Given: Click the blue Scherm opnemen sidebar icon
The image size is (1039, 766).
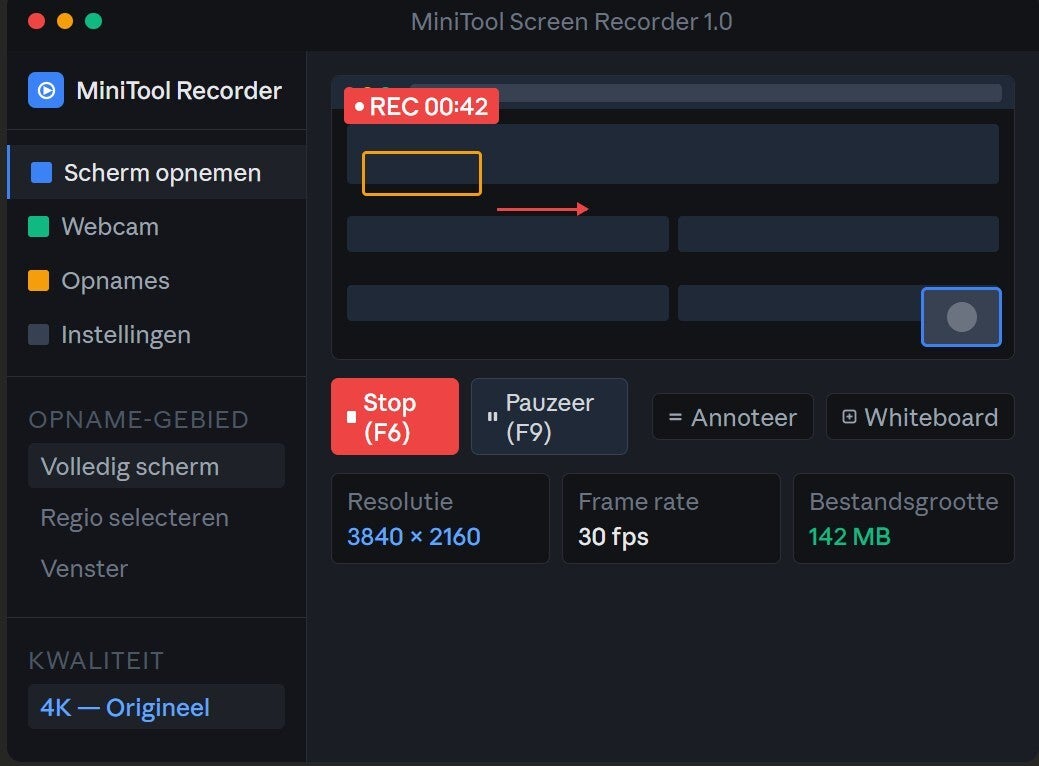Looking at the screenshot, I should [41, 173].
